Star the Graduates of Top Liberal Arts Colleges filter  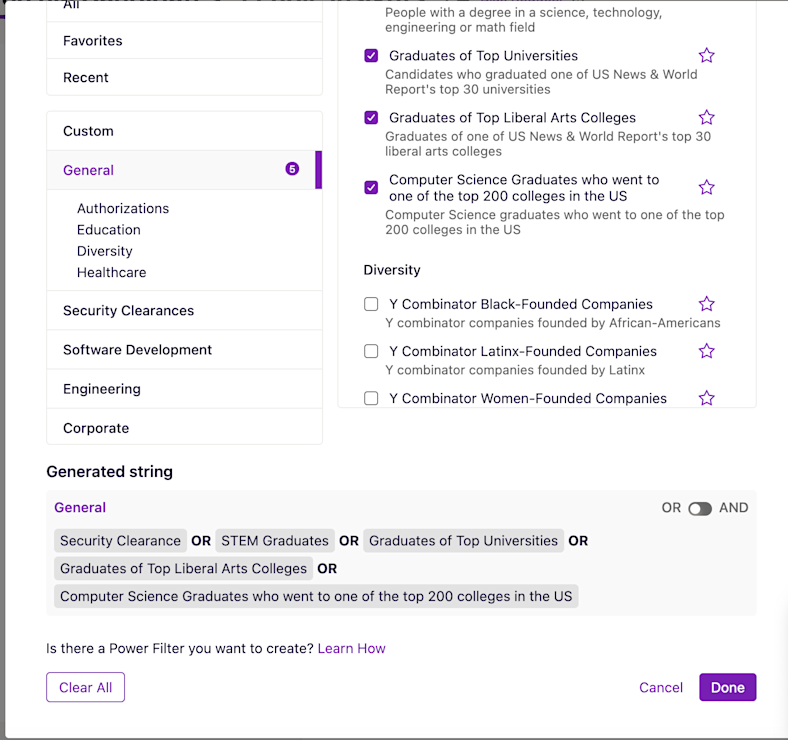[706, 118]
